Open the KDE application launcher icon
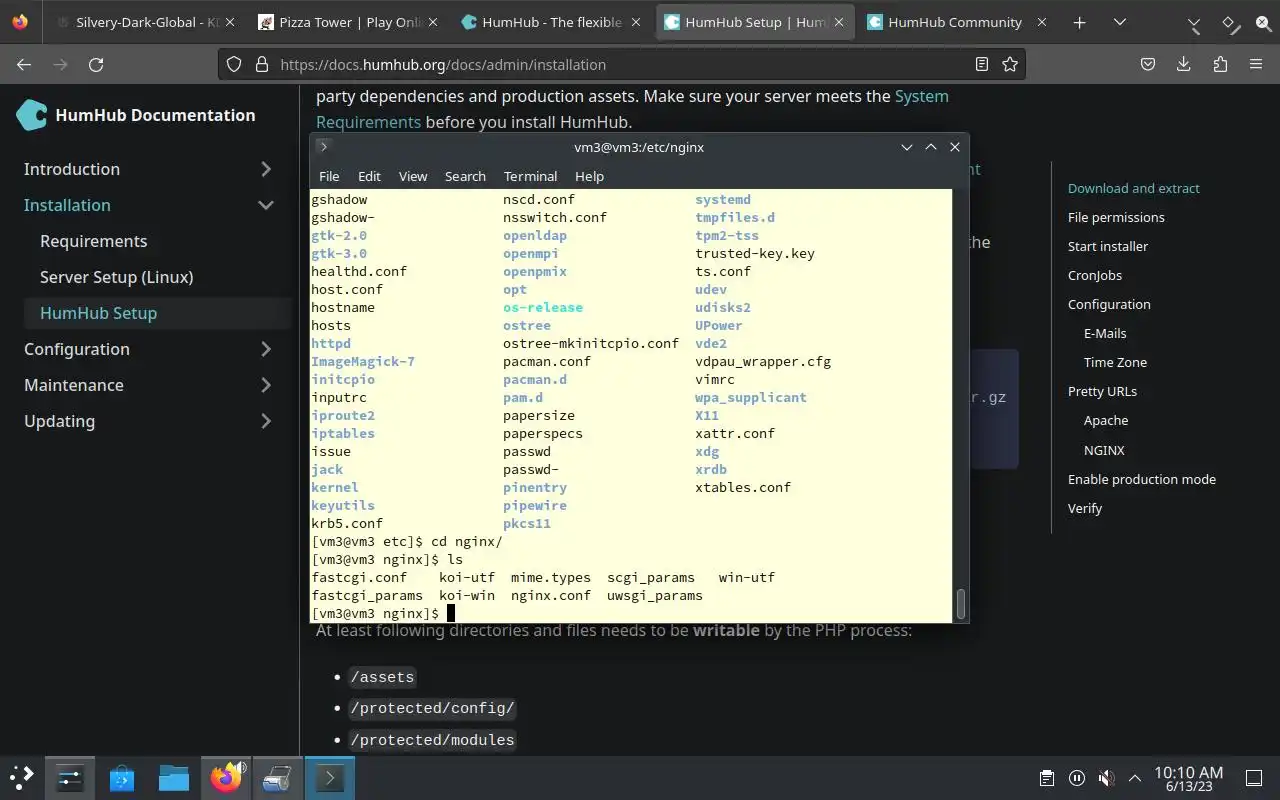The image size is (1280, 800). [22, 777]
